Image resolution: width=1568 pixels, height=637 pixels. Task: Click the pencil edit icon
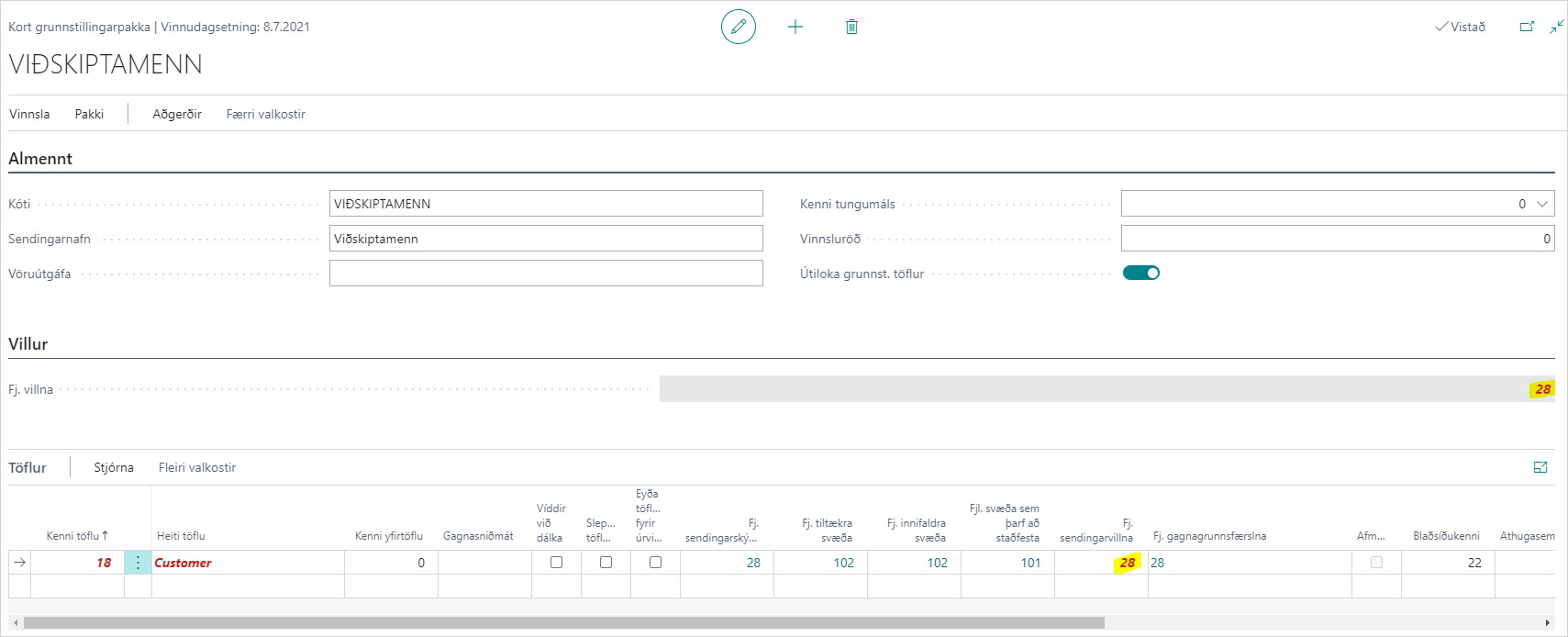click(739, 27)
